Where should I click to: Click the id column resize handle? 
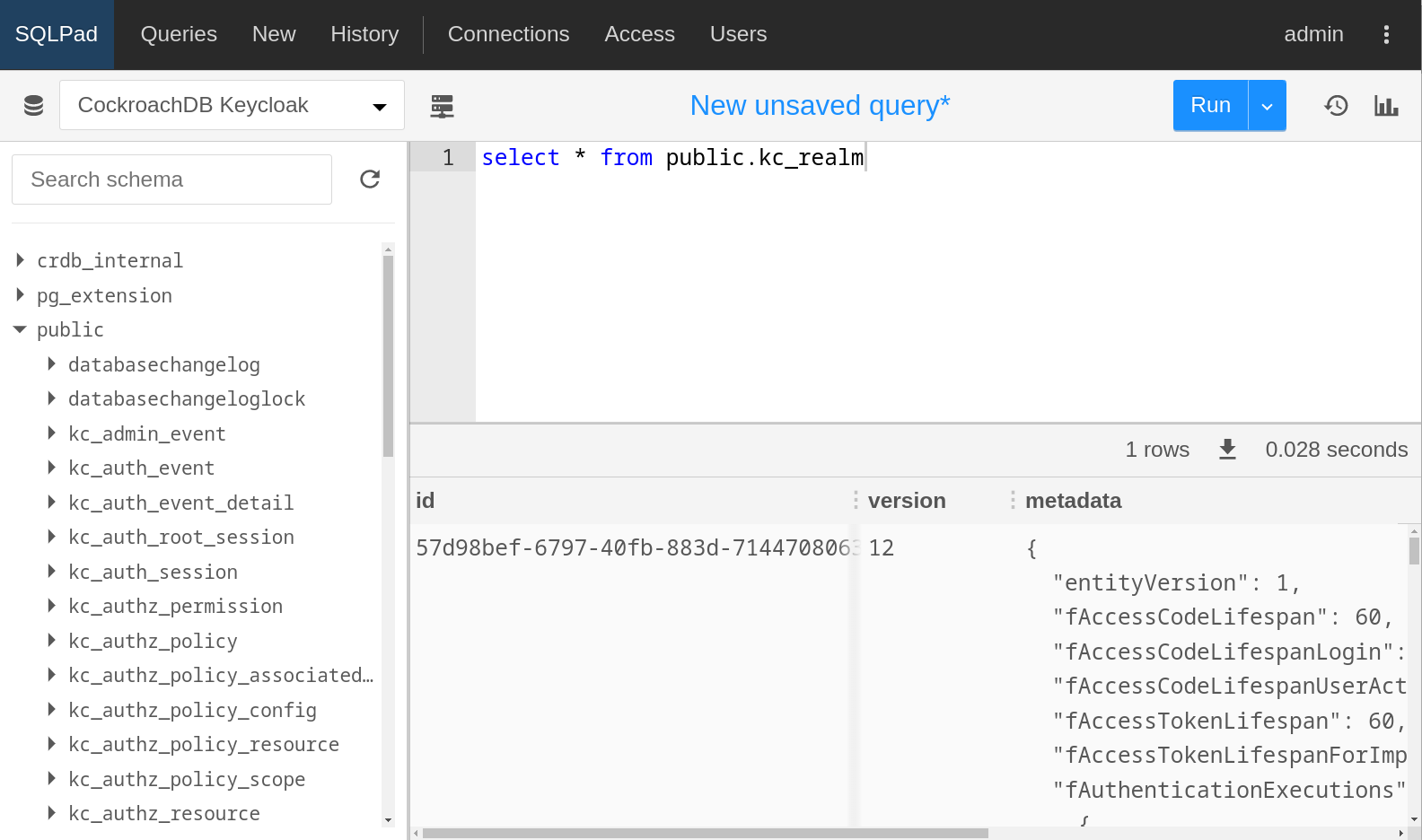coord(856,501)
